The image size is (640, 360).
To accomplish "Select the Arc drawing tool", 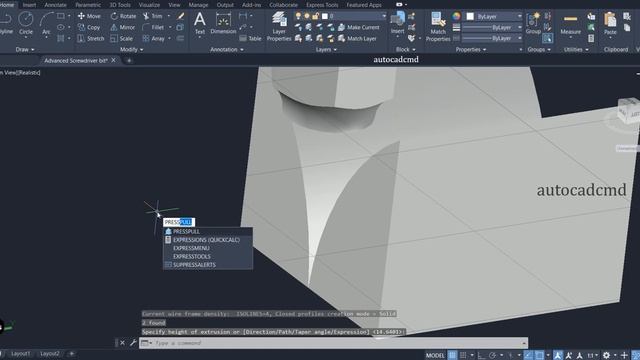I will point(46,23).
